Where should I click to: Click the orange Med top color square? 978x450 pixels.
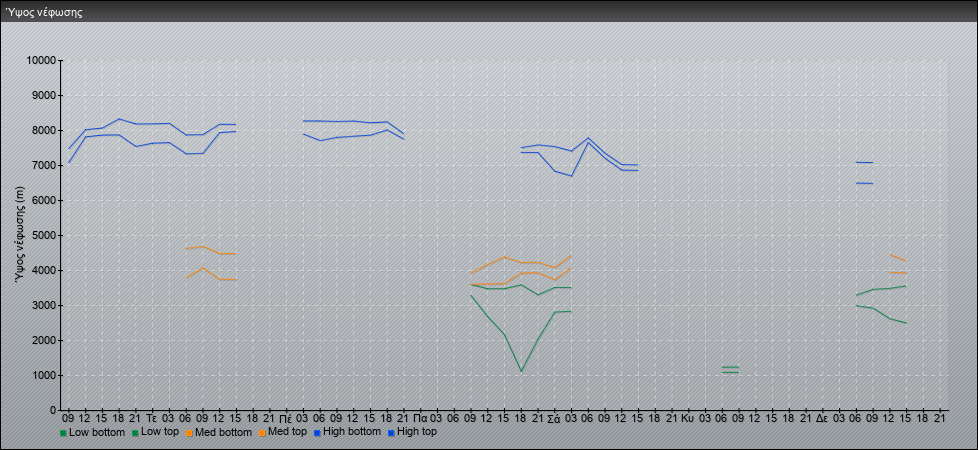262,433
